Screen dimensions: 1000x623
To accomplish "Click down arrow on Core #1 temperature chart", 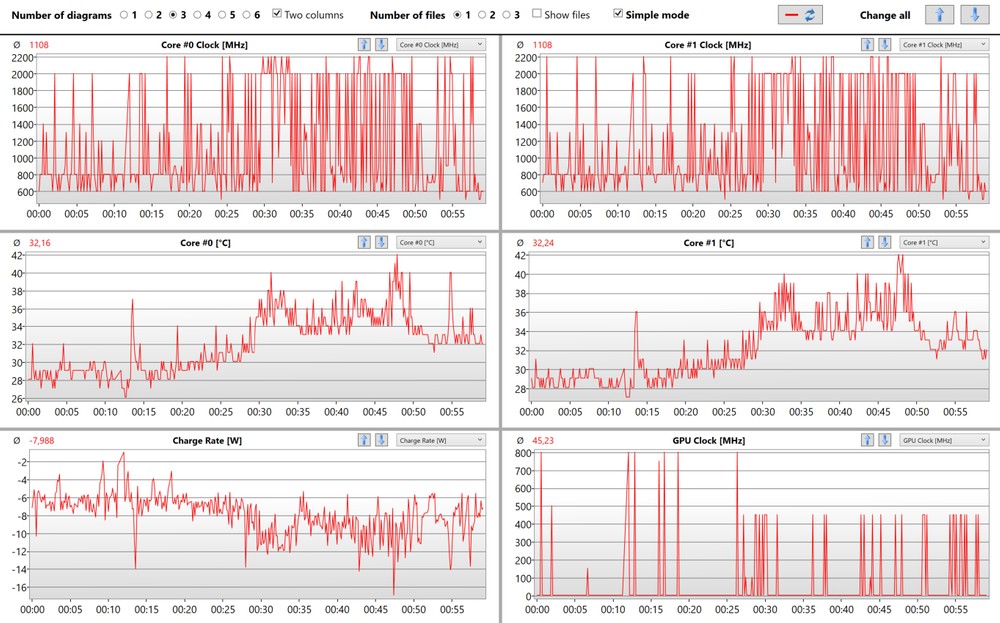I will 884,242.
